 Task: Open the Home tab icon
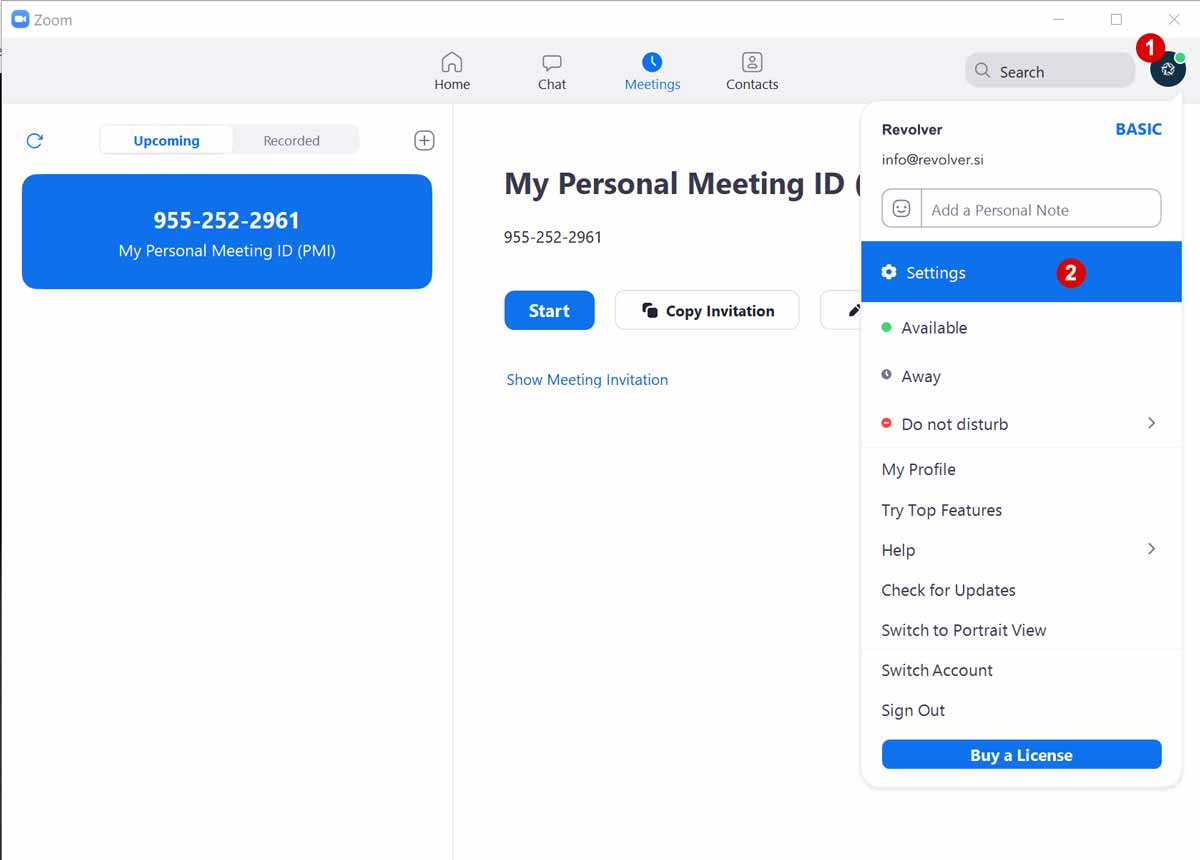tap(452, 62)
